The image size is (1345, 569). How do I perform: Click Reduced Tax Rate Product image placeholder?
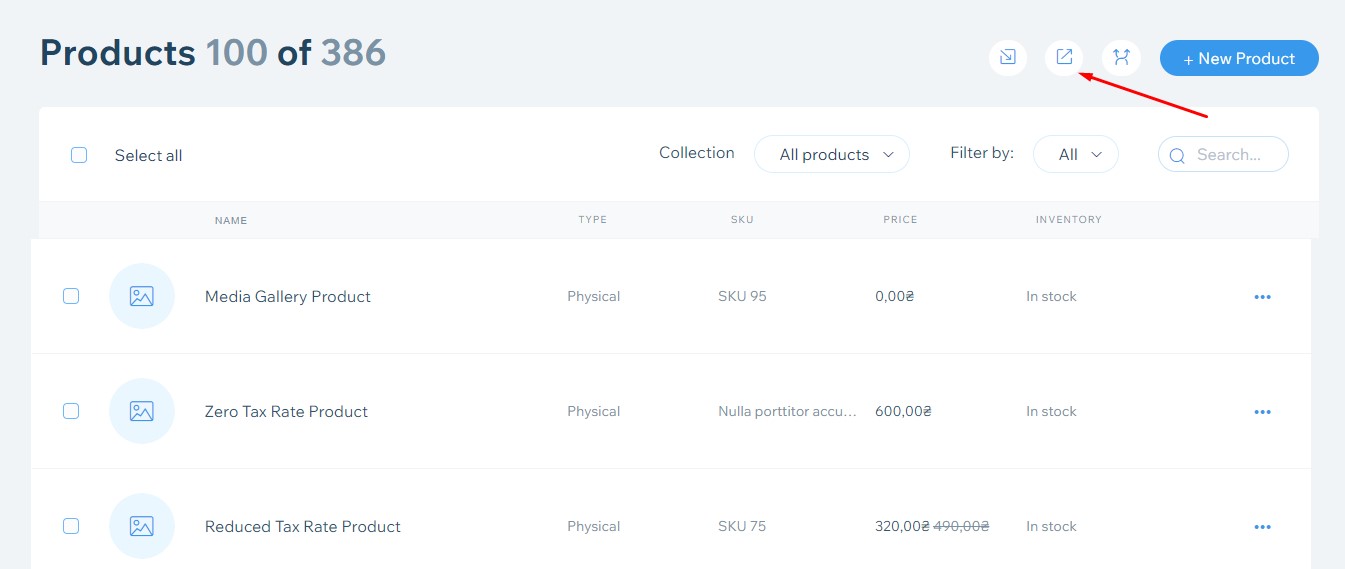tap(142, 526)
